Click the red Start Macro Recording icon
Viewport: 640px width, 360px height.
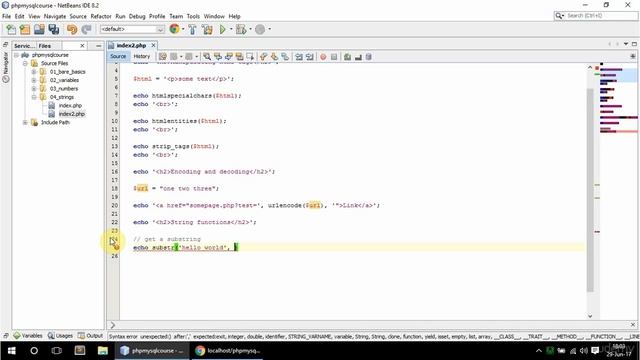pos(323,57)
